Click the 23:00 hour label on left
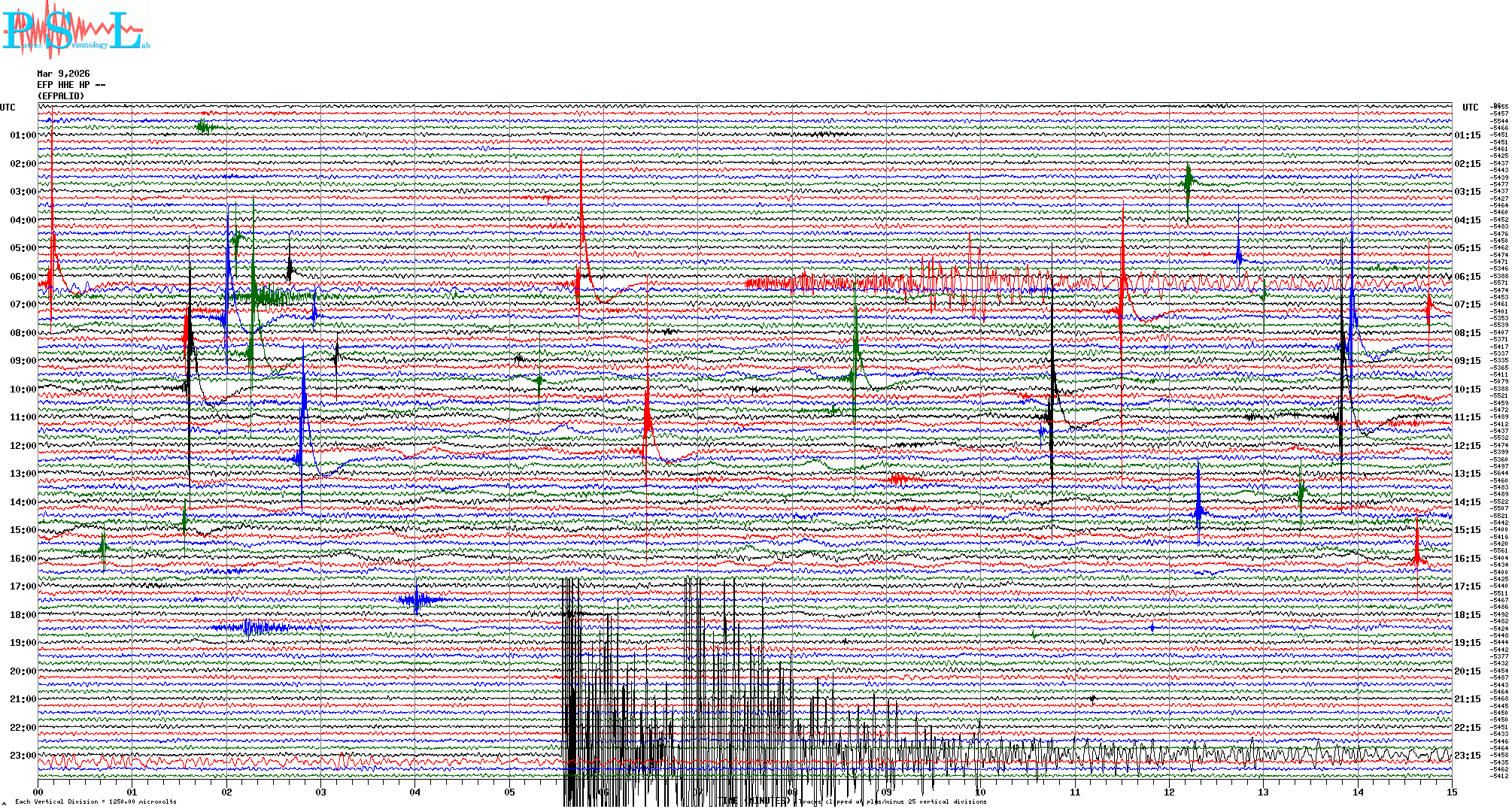Screen dimensions: 1512x812 pyautogui.click(x=23, y=756)
